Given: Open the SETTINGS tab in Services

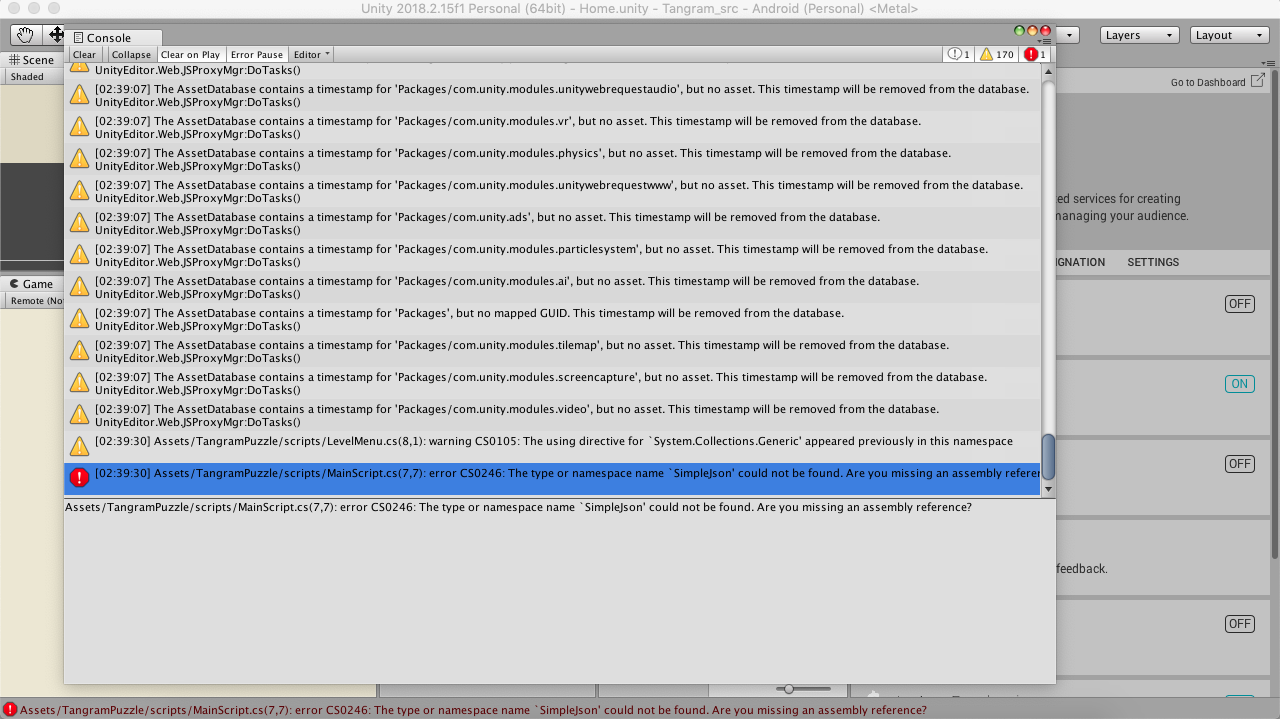Looking at the screenshot, I should [x=1153, y=262].
